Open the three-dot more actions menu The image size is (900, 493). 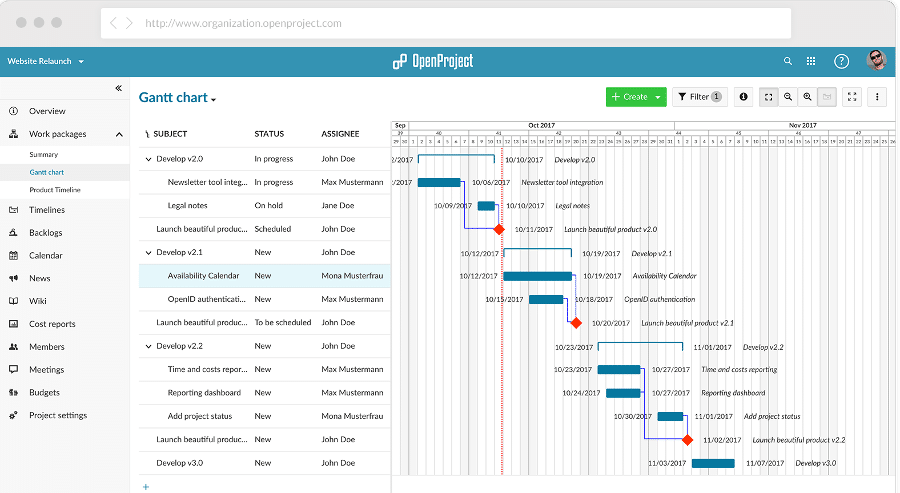(877, 97)
